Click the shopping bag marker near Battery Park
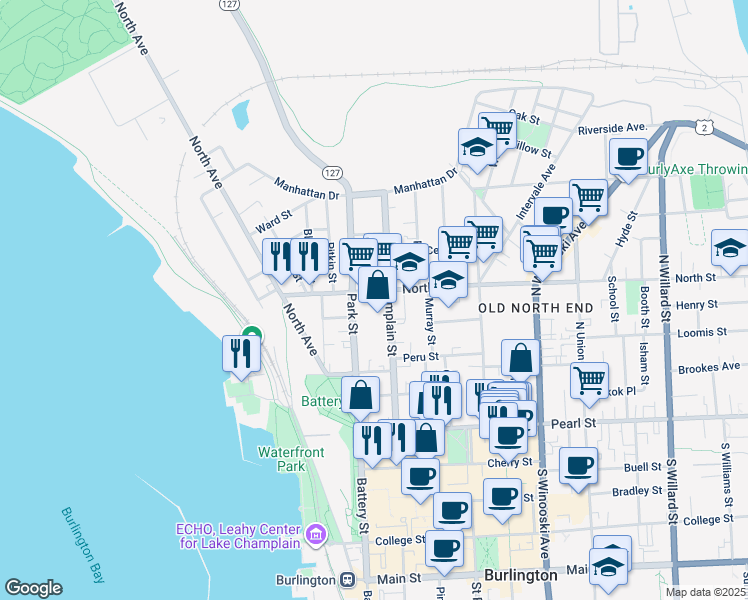 (x=361, y=395)
